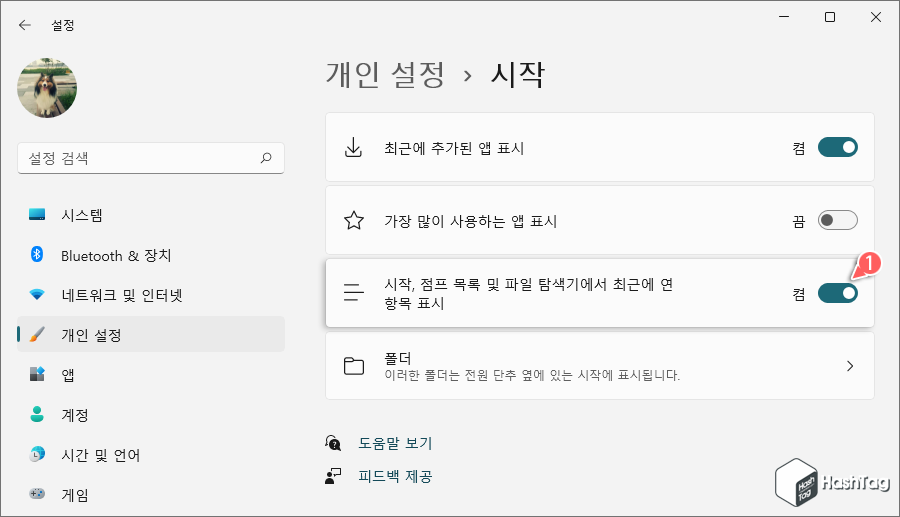Click 도움말 보기 link
This screenshot has width=900, height=517.
point(395,443)
